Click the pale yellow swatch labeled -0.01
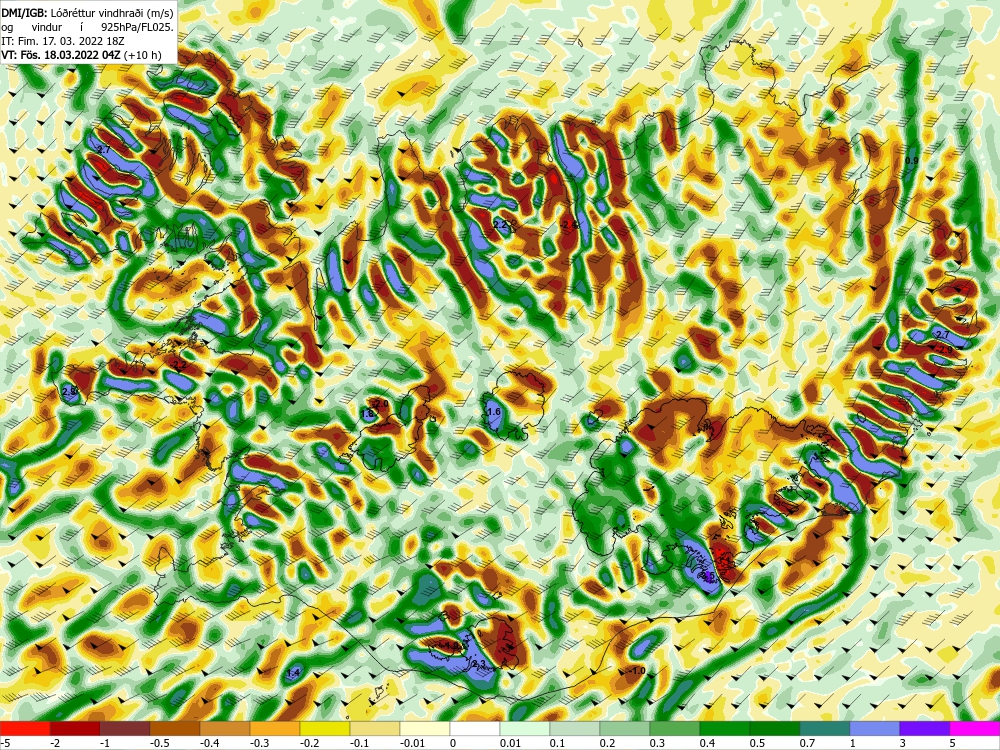The image size is (1000, 750). [425, 728]
